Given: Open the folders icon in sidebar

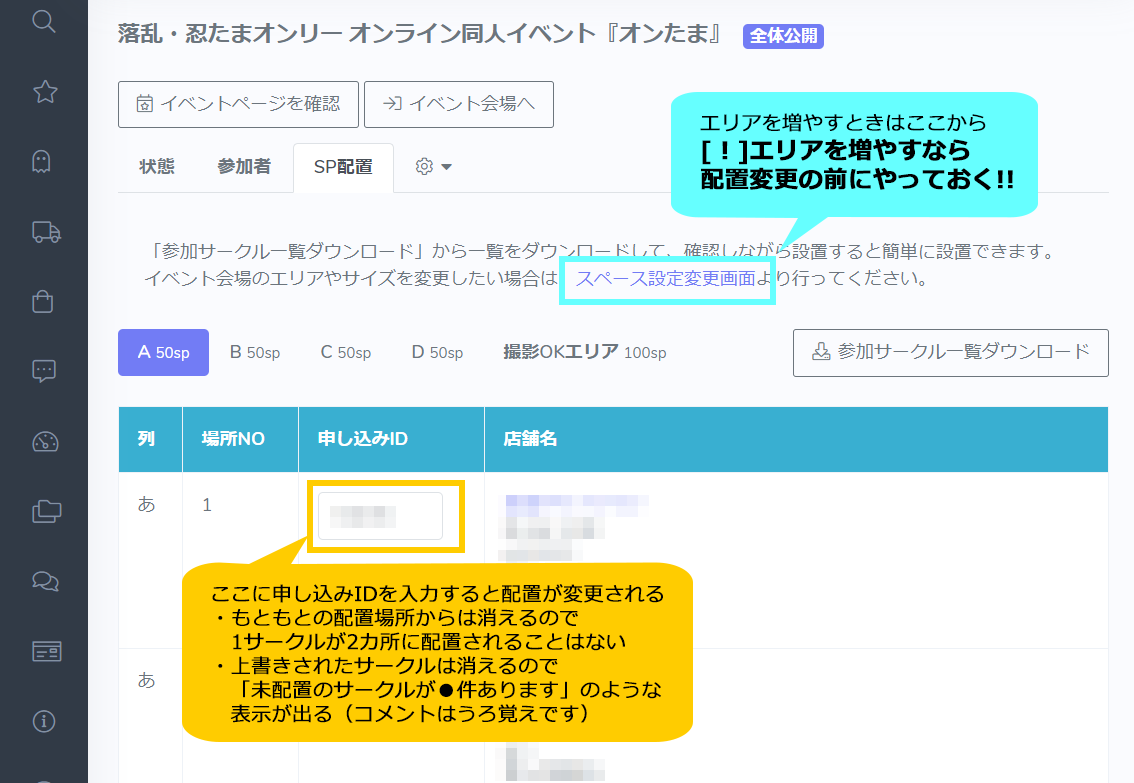Looking at the screenshot, I should point(44,511).
